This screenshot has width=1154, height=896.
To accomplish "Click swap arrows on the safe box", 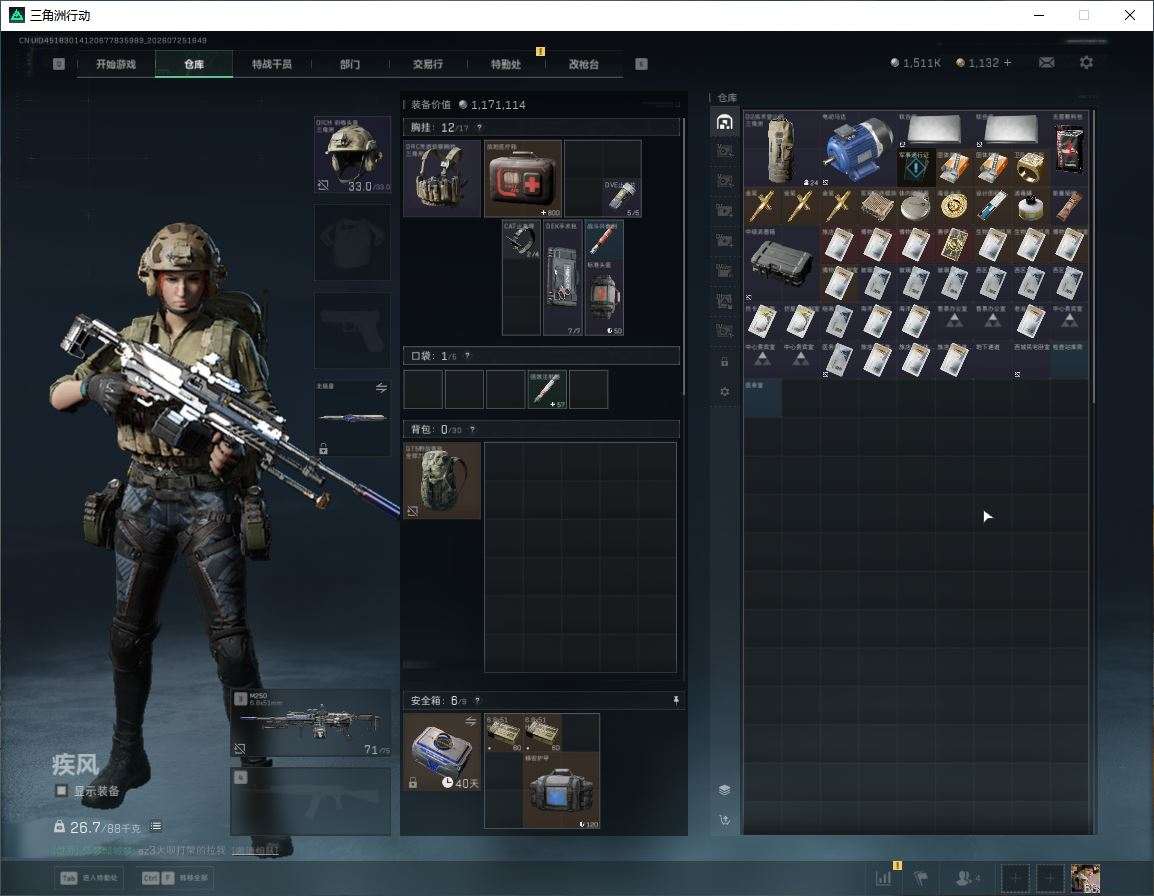I will pyautogui.click(x=470, y=721).
